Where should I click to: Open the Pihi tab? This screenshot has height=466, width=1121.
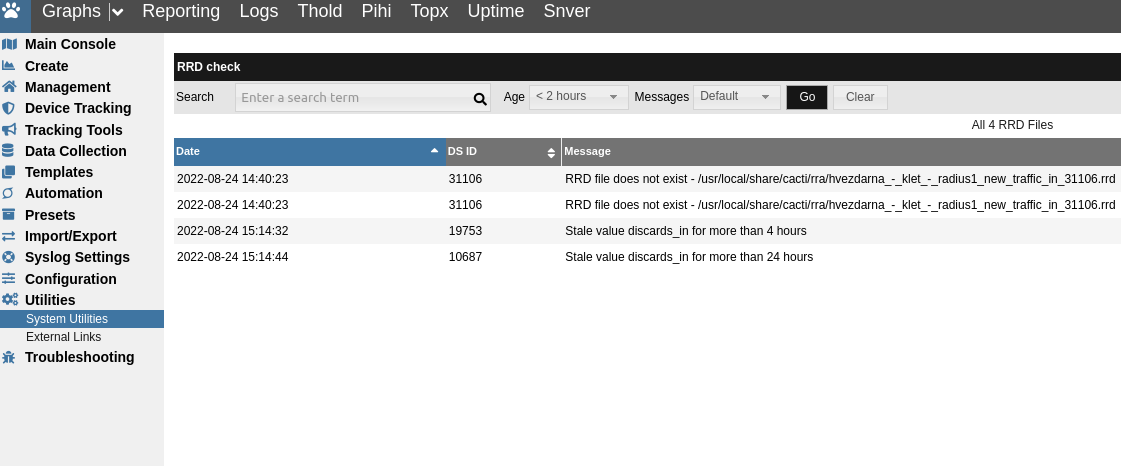tap(376, 11)
